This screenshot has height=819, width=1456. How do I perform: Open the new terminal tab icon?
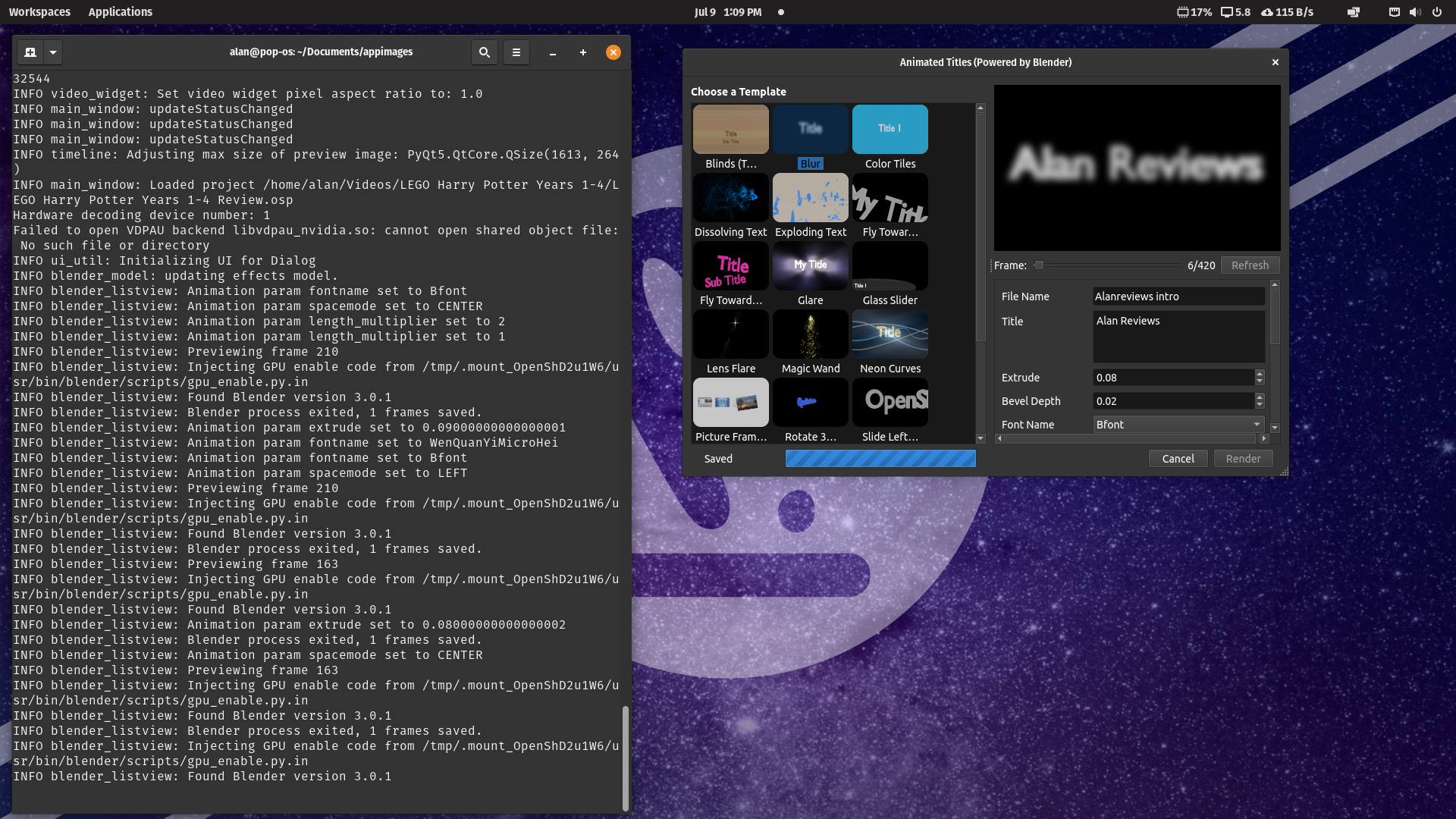30,52
